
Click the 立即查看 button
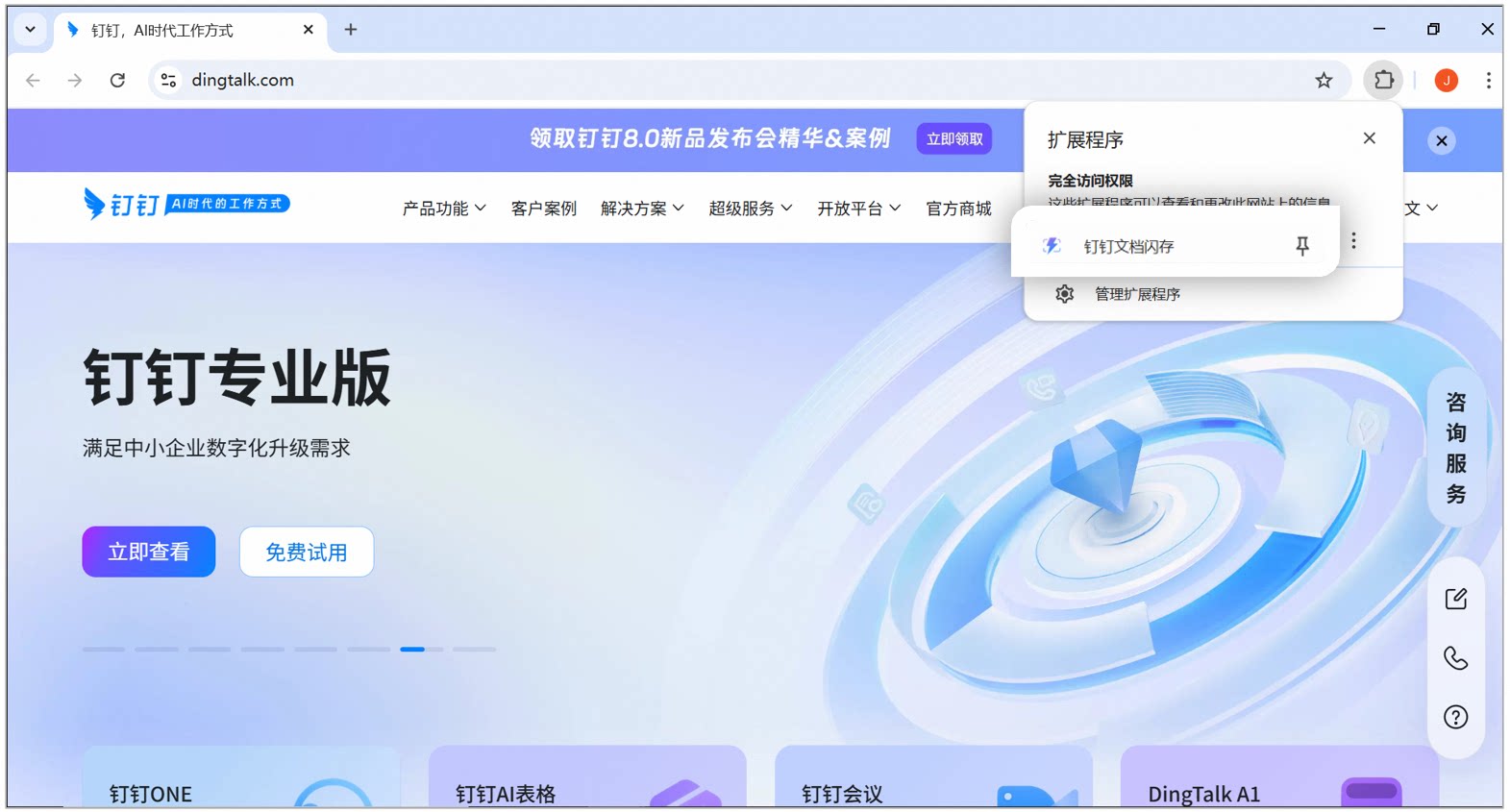(149, 552)
